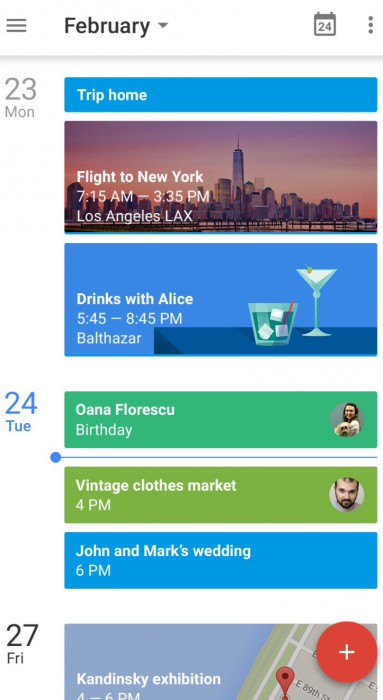
Task: Open the February month title
Action: pos(107,26)
